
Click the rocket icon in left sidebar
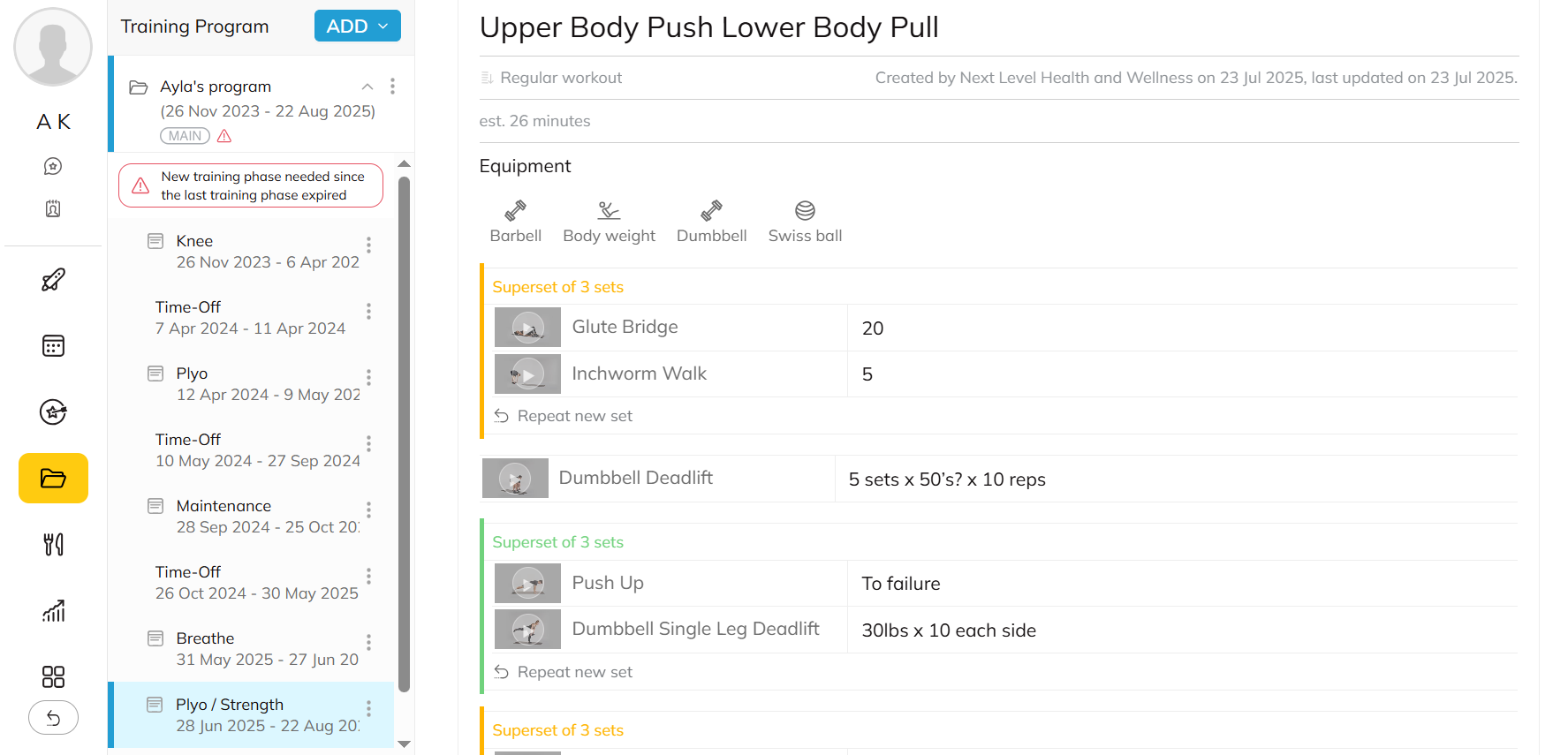tap(53, 280)
